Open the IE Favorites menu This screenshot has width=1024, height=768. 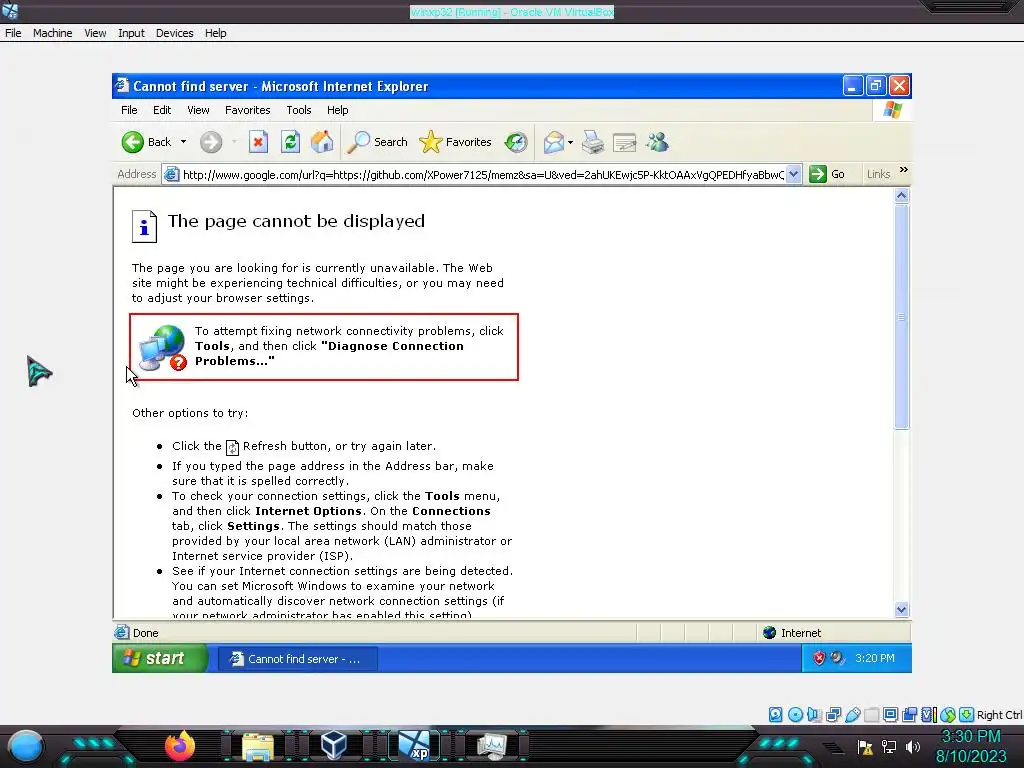(x=248, y=110)
